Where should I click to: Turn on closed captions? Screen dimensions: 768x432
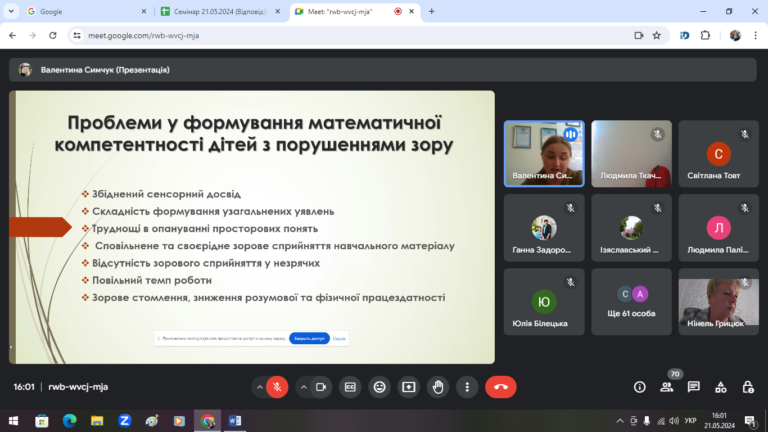coord(350,387)
